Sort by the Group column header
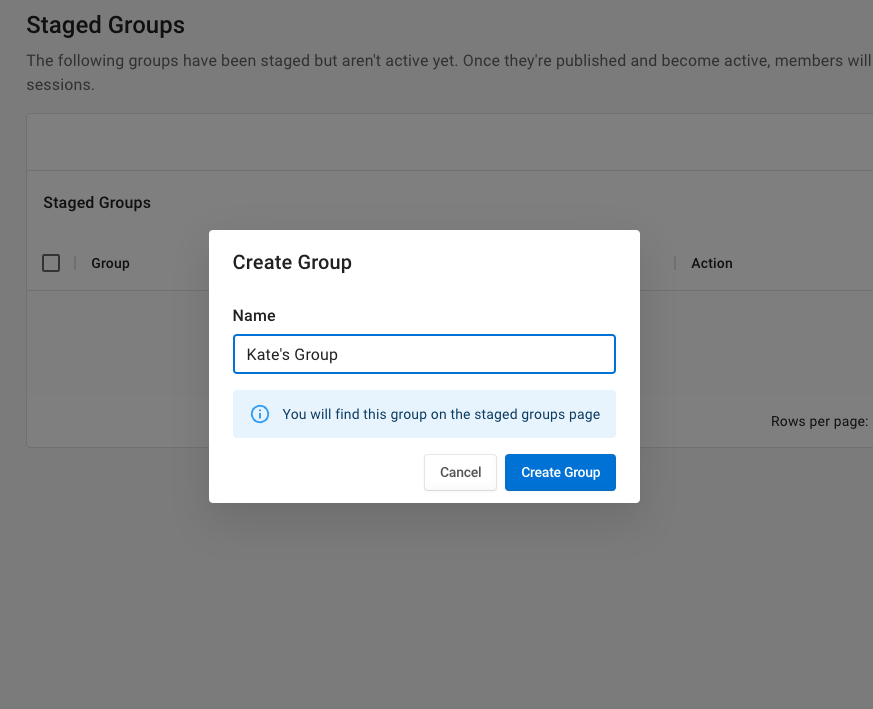Image resolution: width=873 pixels, height=709 pixels. 110,263
